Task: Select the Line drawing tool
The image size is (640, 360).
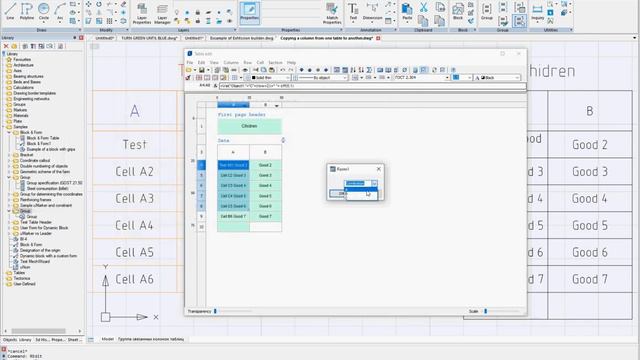Action: (10, 11)
